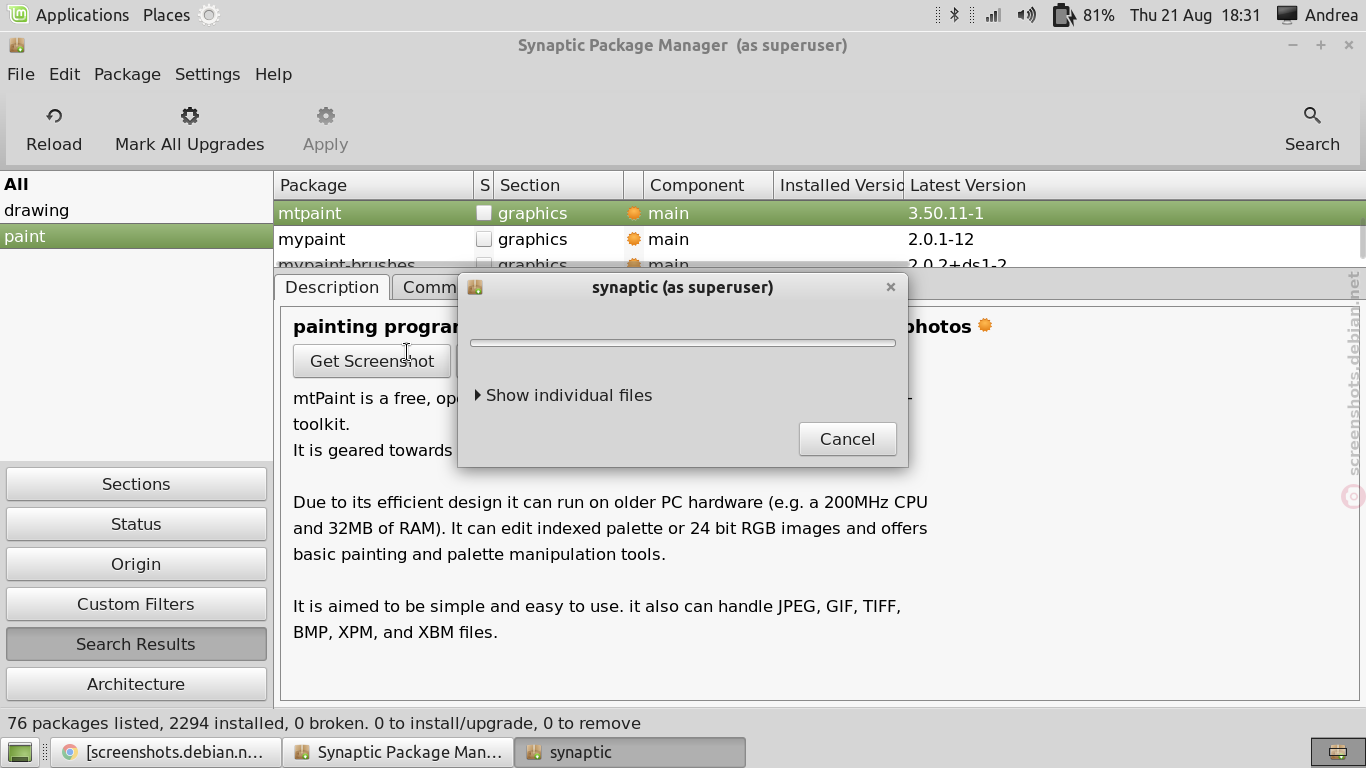Click the workspace switcher tray icon
This screenshot has width=1366, height=768.
click(x=1337, y=752)
